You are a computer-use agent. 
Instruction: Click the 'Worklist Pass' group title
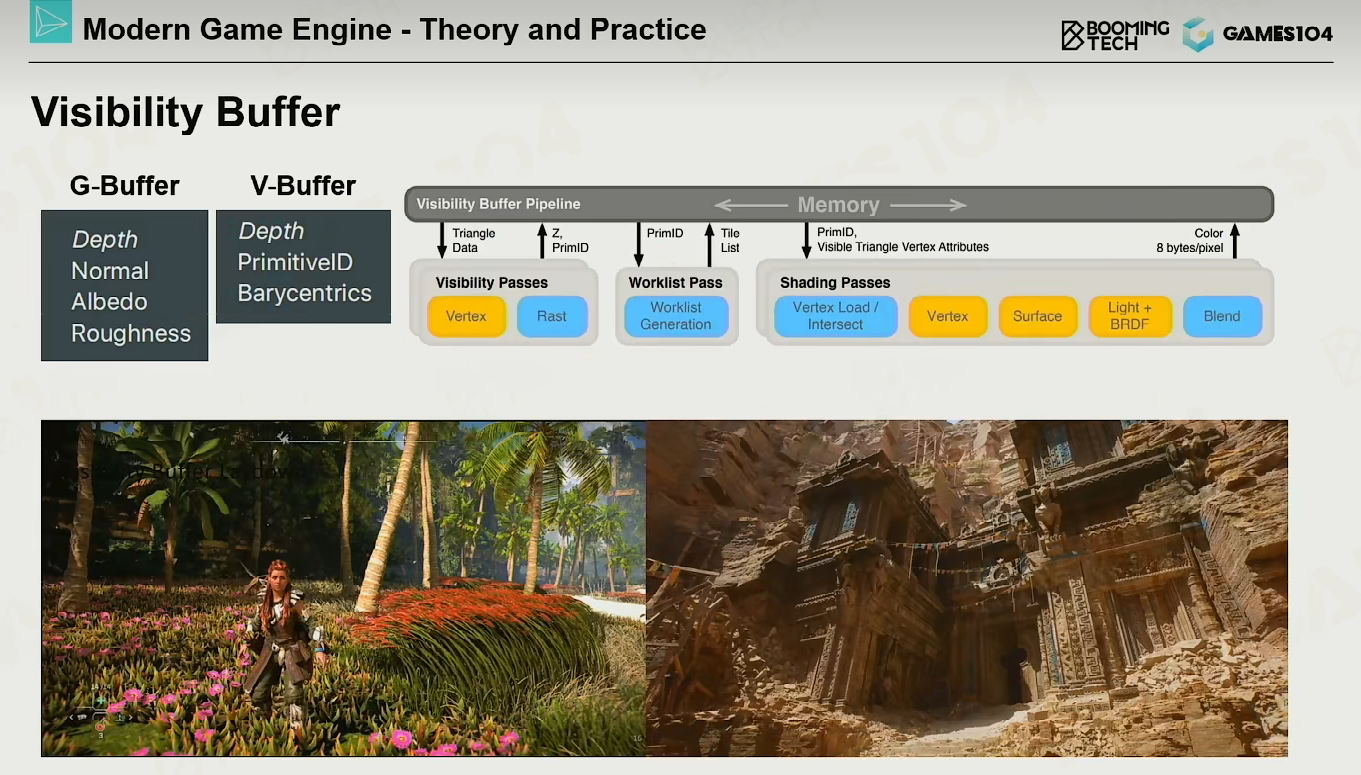(x=675, y=283)
